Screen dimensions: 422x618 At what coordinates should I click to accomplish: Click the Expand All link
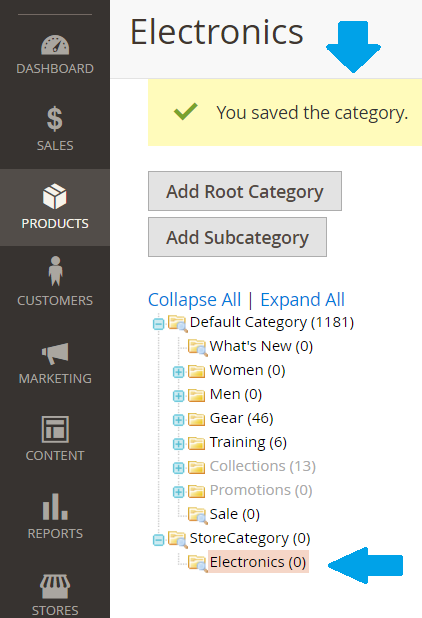[302, 300]
